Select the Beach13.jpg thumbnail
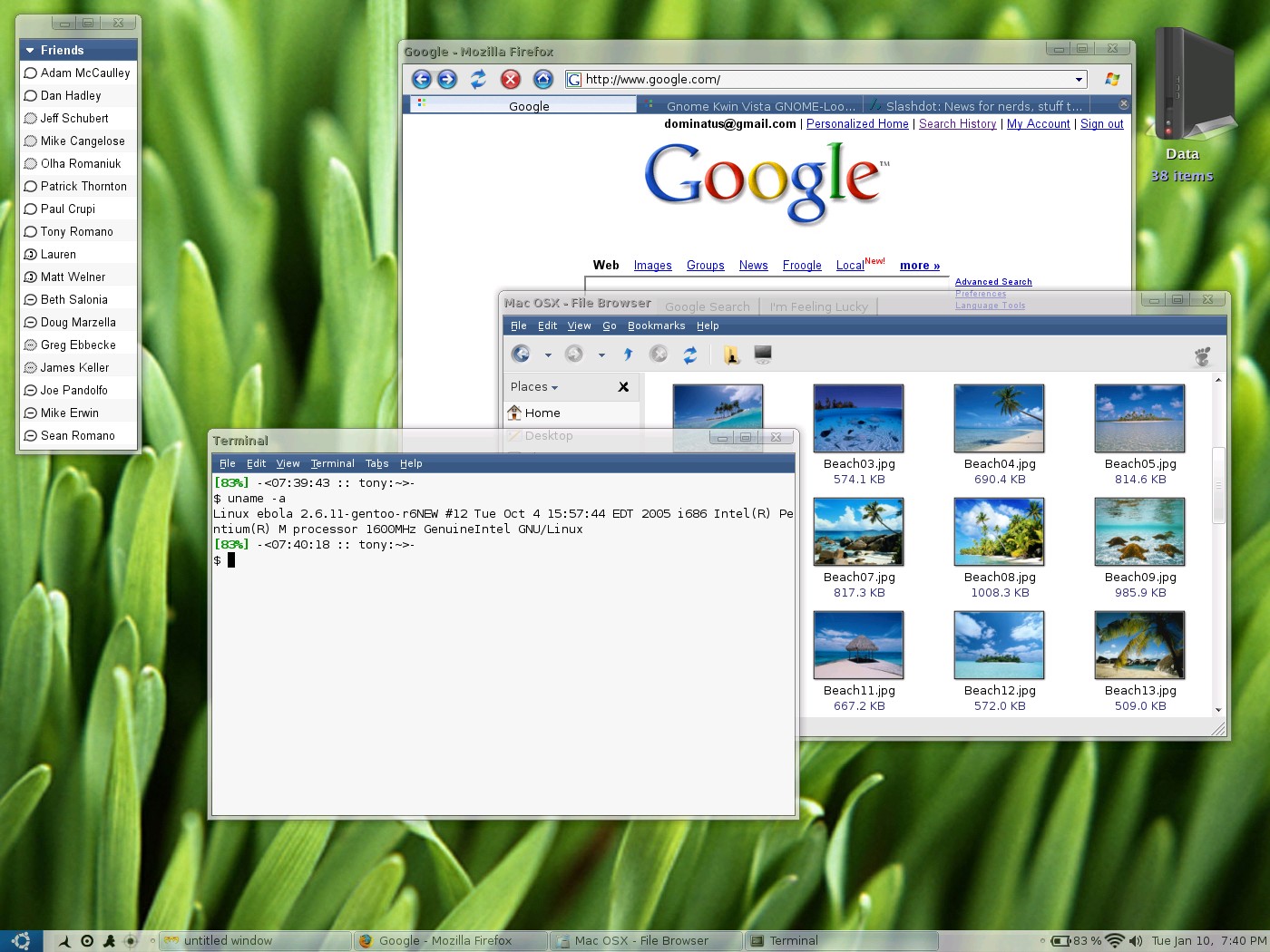1270x952 pixels. 1139,645
